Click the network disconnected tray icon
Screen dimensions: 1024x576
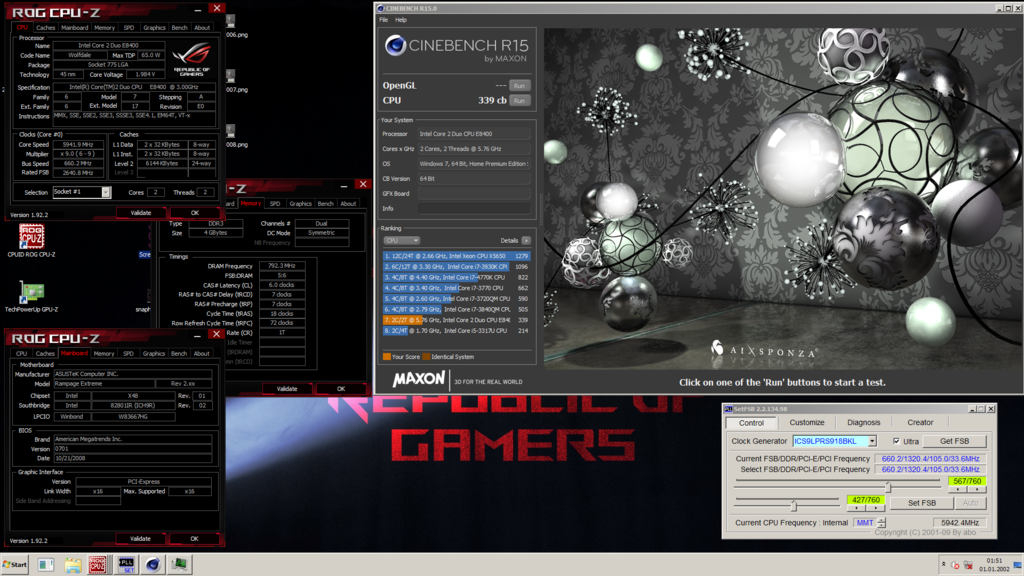[x=968, y=565]
